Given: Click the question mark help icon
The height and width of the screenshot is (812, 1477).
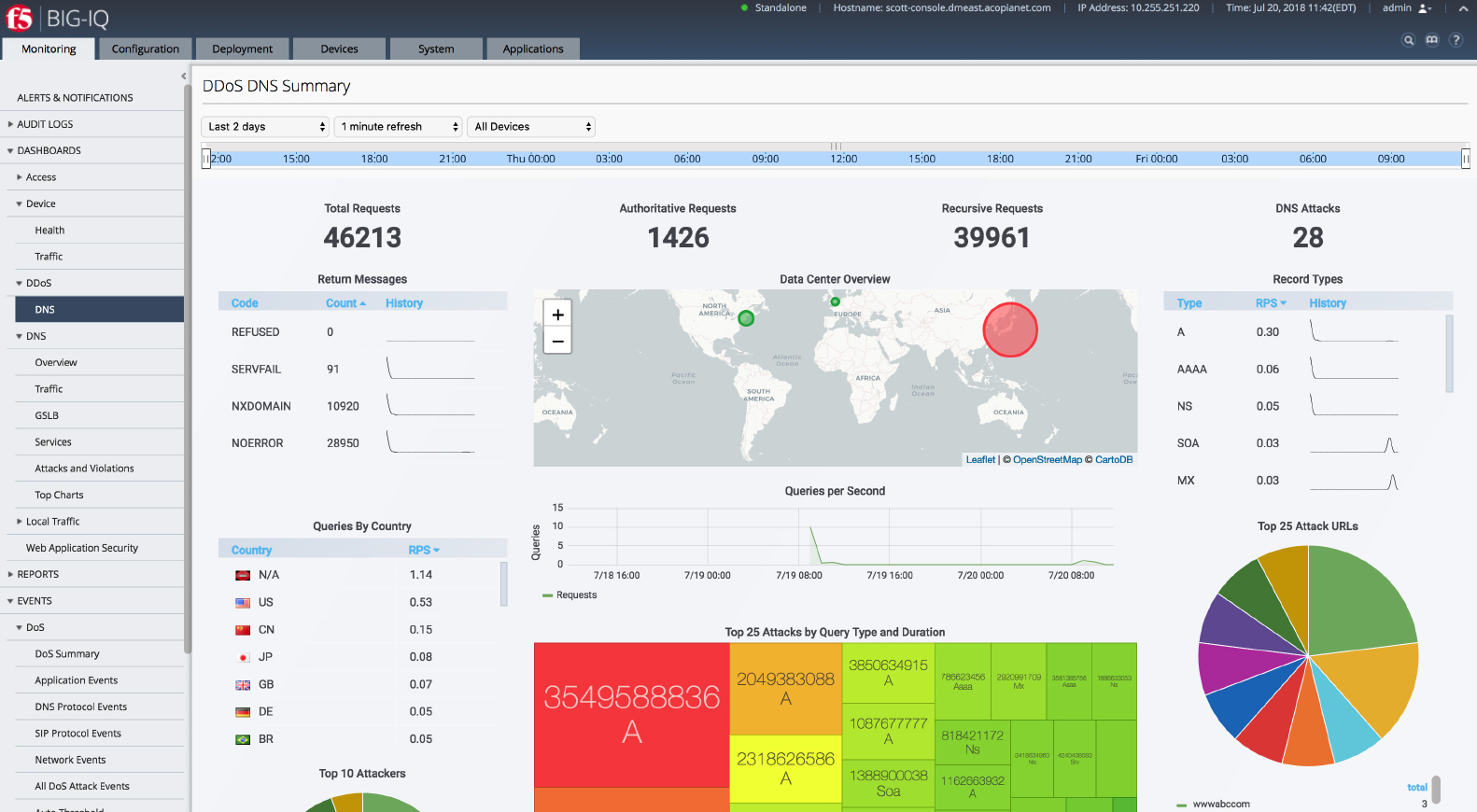Looking at the screenshot, I should (x=1456, y=40).
